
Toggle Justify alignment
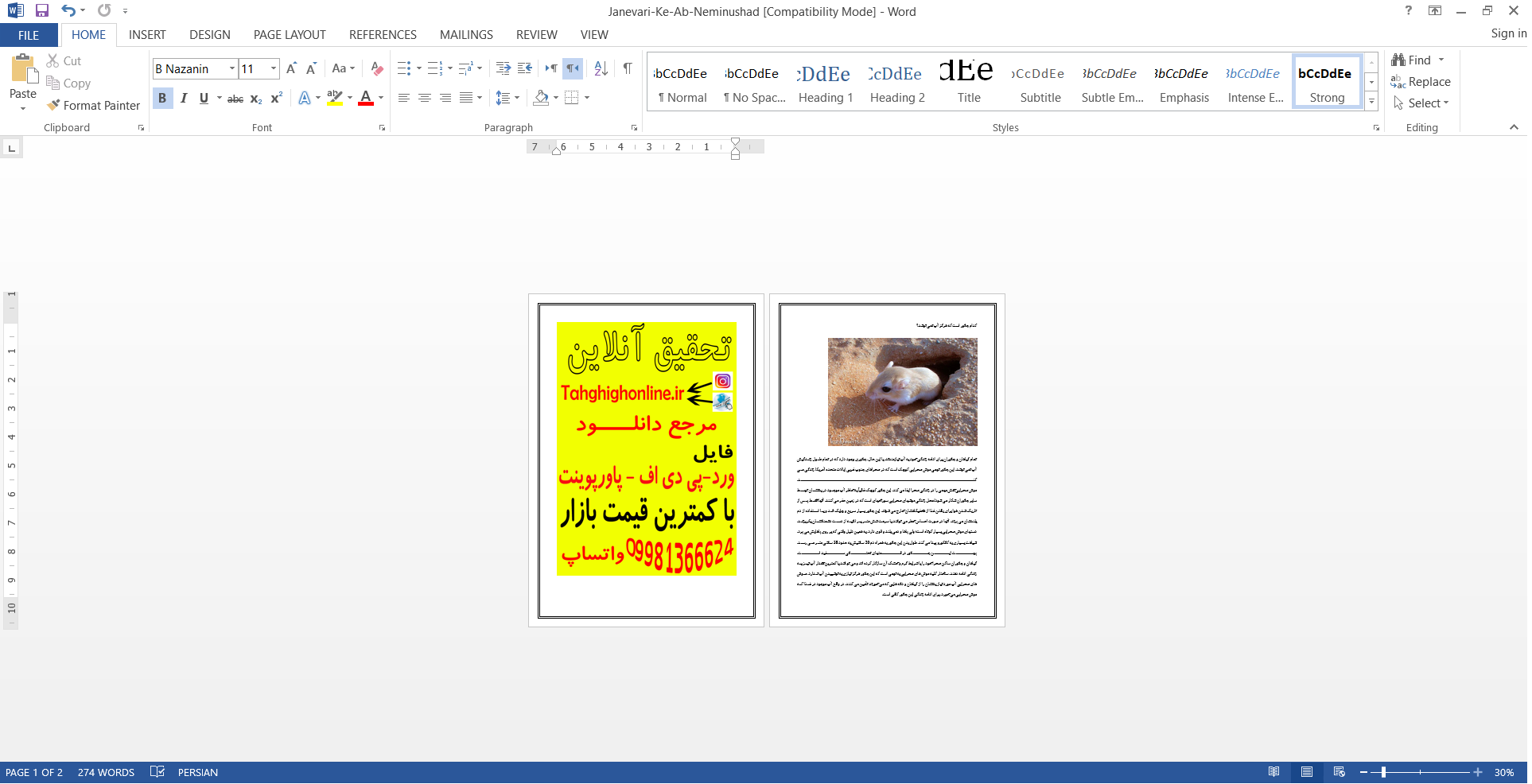click(465, 98)
